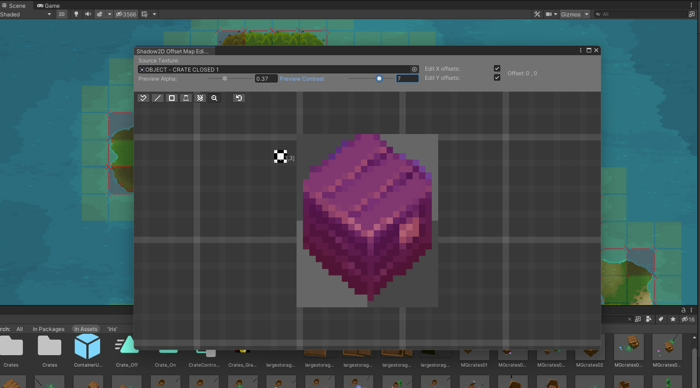Pick the trapezoid shape tool

(x=186, y=98)
